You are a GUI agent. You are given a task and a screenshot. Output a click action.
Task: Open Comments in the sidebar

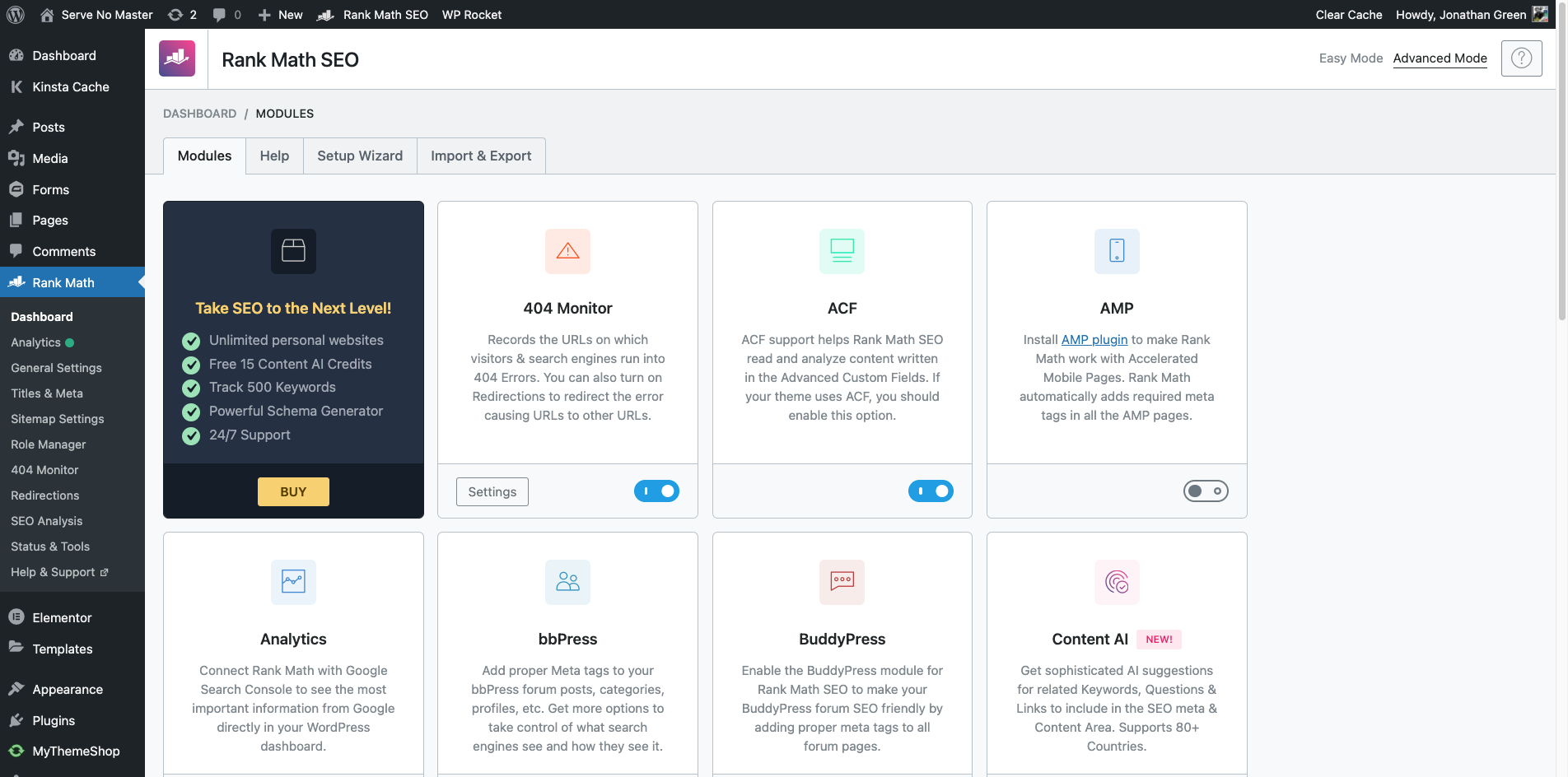coord(72,251)
